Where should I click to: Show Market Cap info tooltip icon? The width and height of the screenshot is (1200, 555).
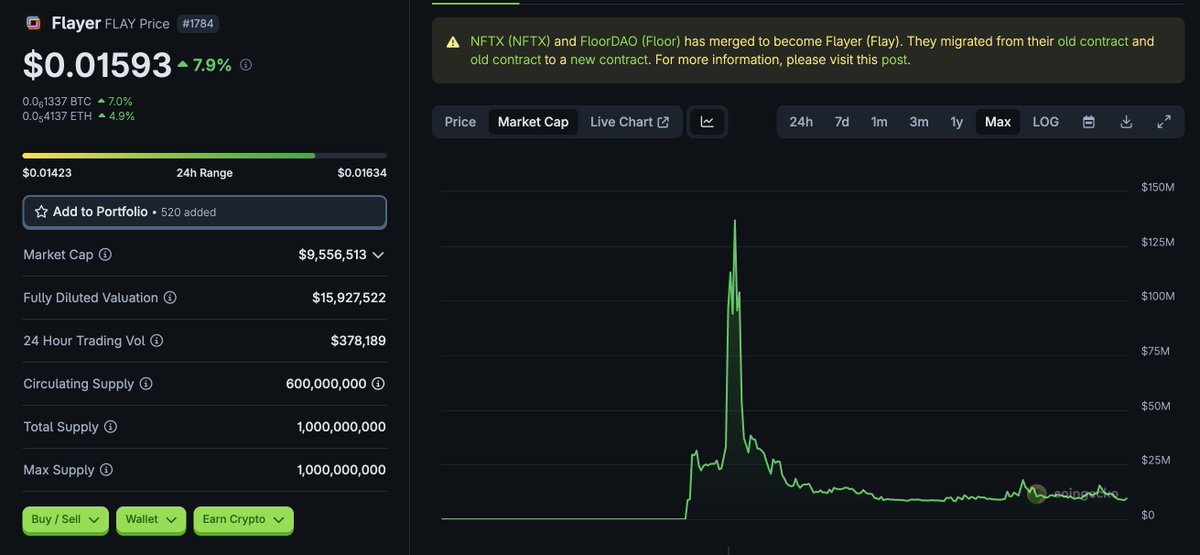click(105, 255)
